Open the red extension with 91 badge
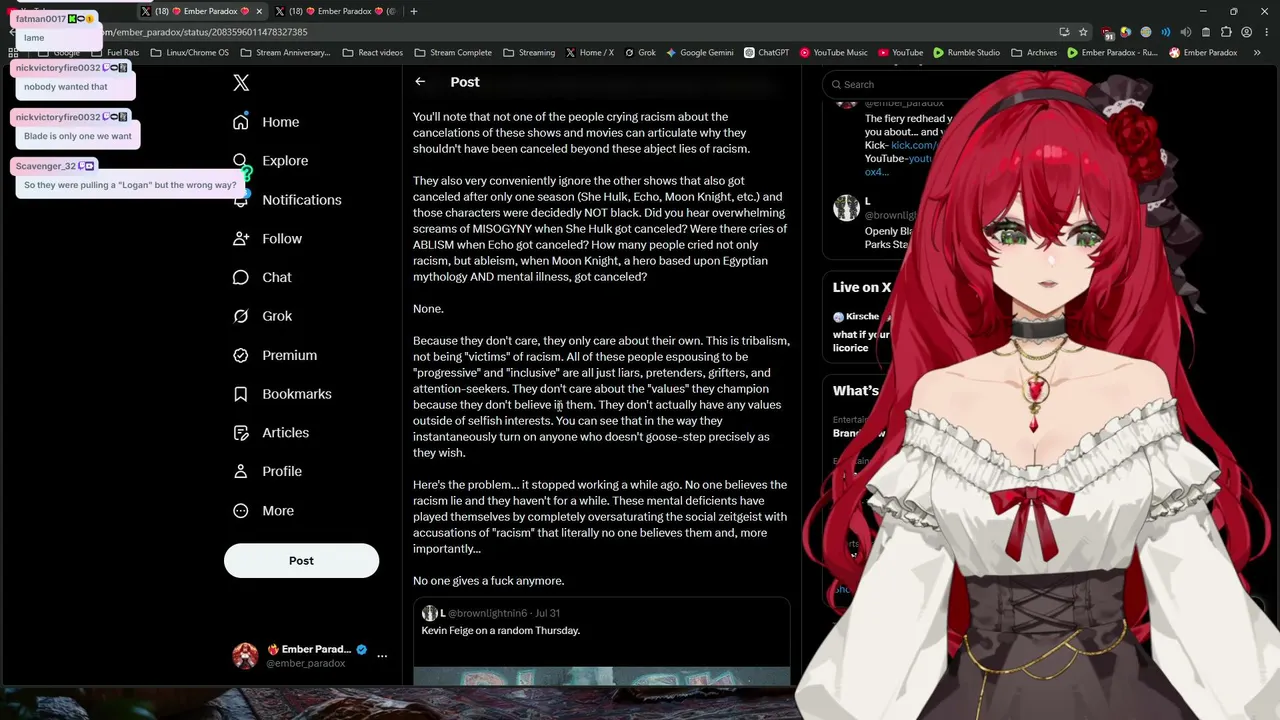This screenshot has height=720, width=1280. click(x=1108, y=32)
